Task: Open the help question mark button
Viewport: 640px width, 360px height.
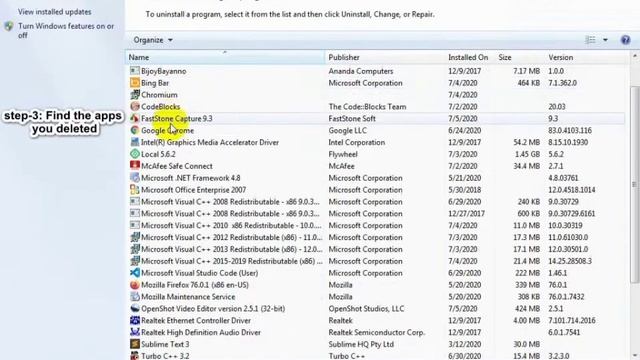Action: [x=625, y=40]
